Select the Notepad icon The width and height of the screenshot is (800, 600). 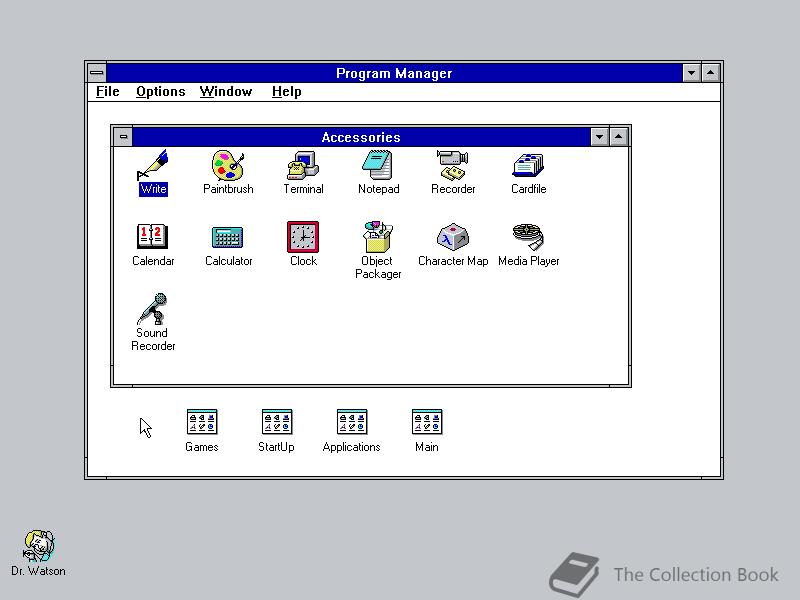[x=378, y=165]
